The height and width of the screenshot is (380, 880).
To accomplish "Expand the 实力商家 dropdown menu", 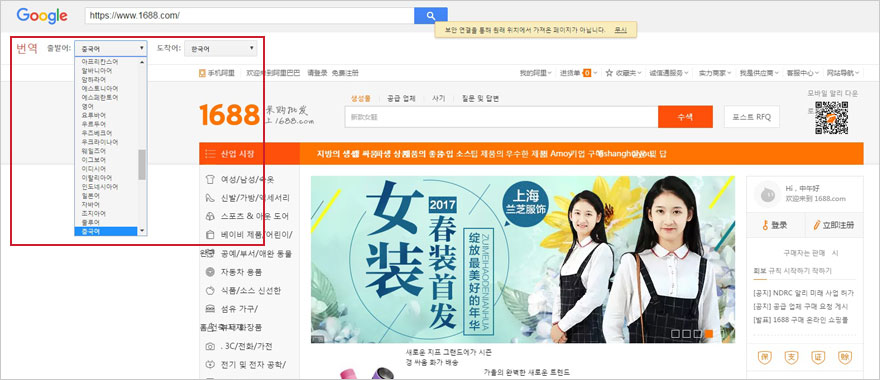I will pyautogui.click(x=715, y=73).
